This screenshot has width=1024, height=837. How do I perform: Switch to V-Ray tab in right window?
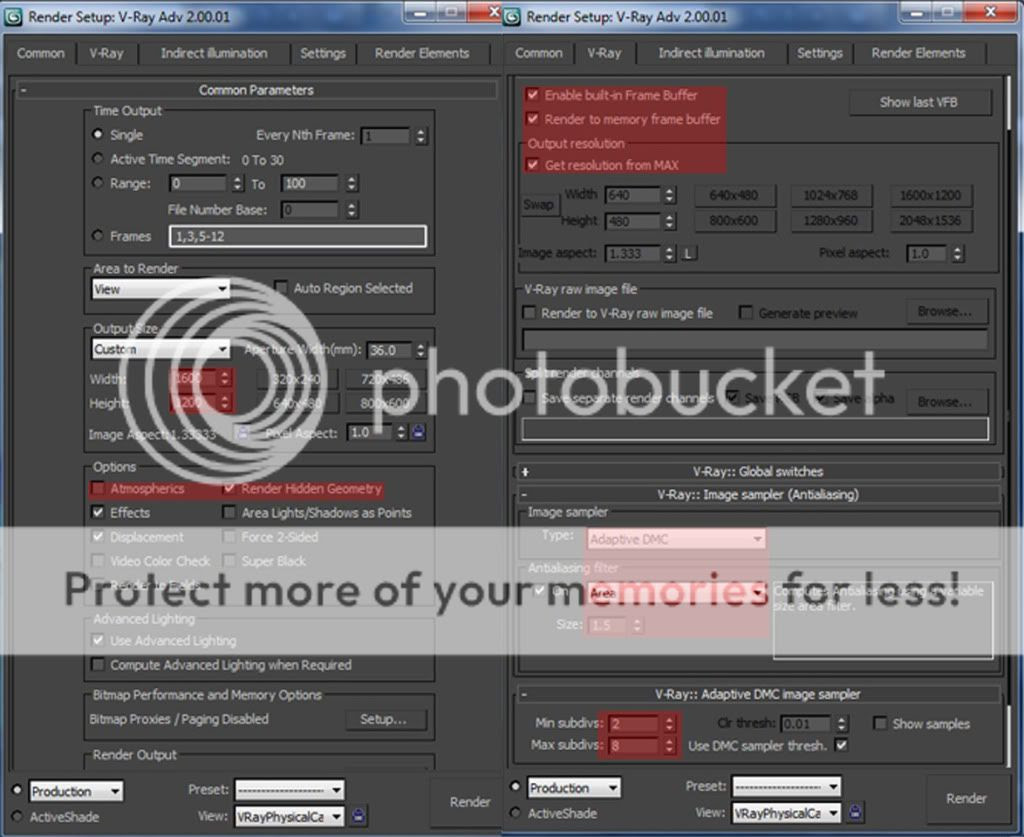[604, 53]
